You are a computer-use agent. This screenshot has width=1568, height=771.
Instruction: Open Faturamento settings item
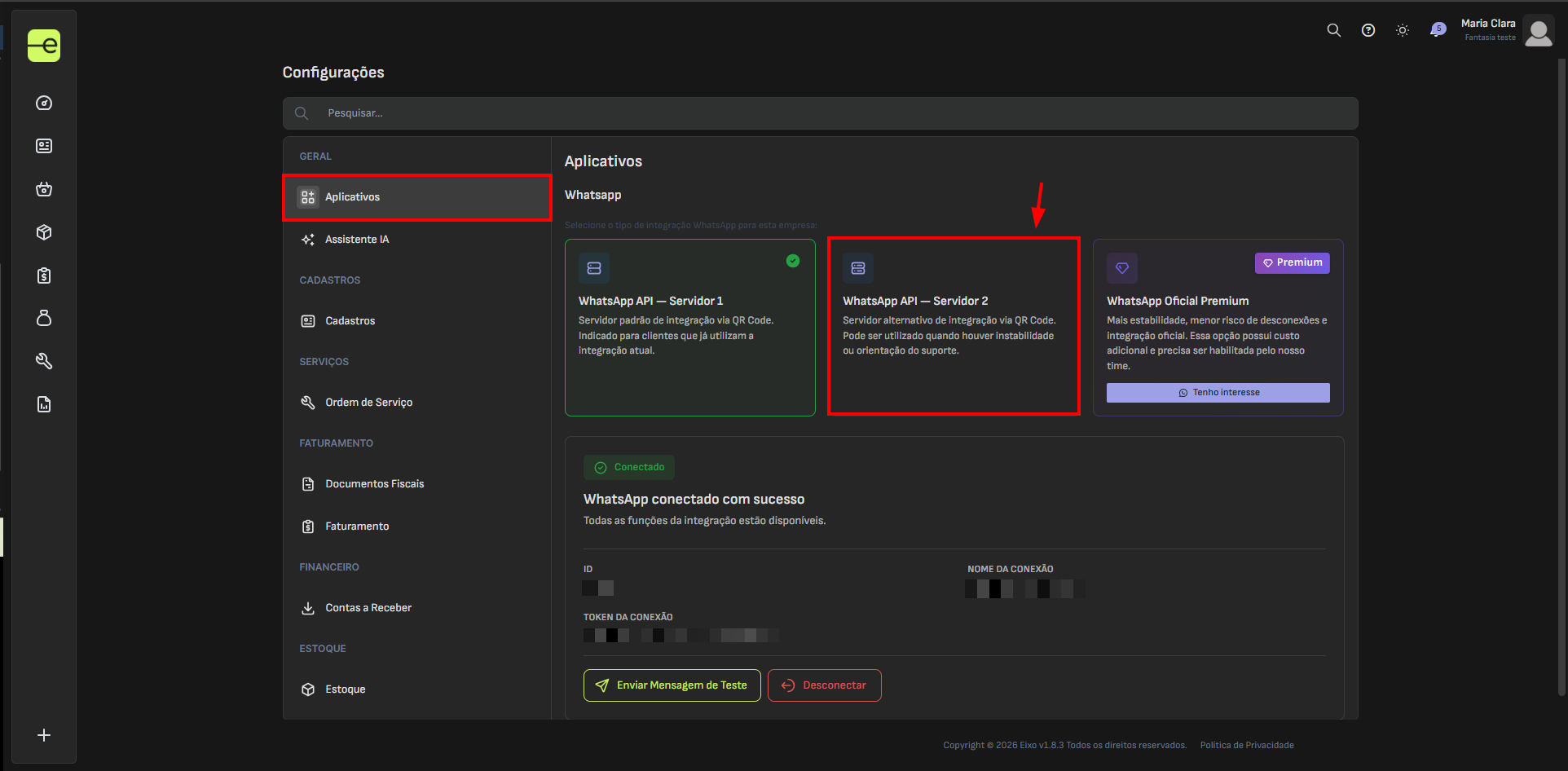point(417,526)
